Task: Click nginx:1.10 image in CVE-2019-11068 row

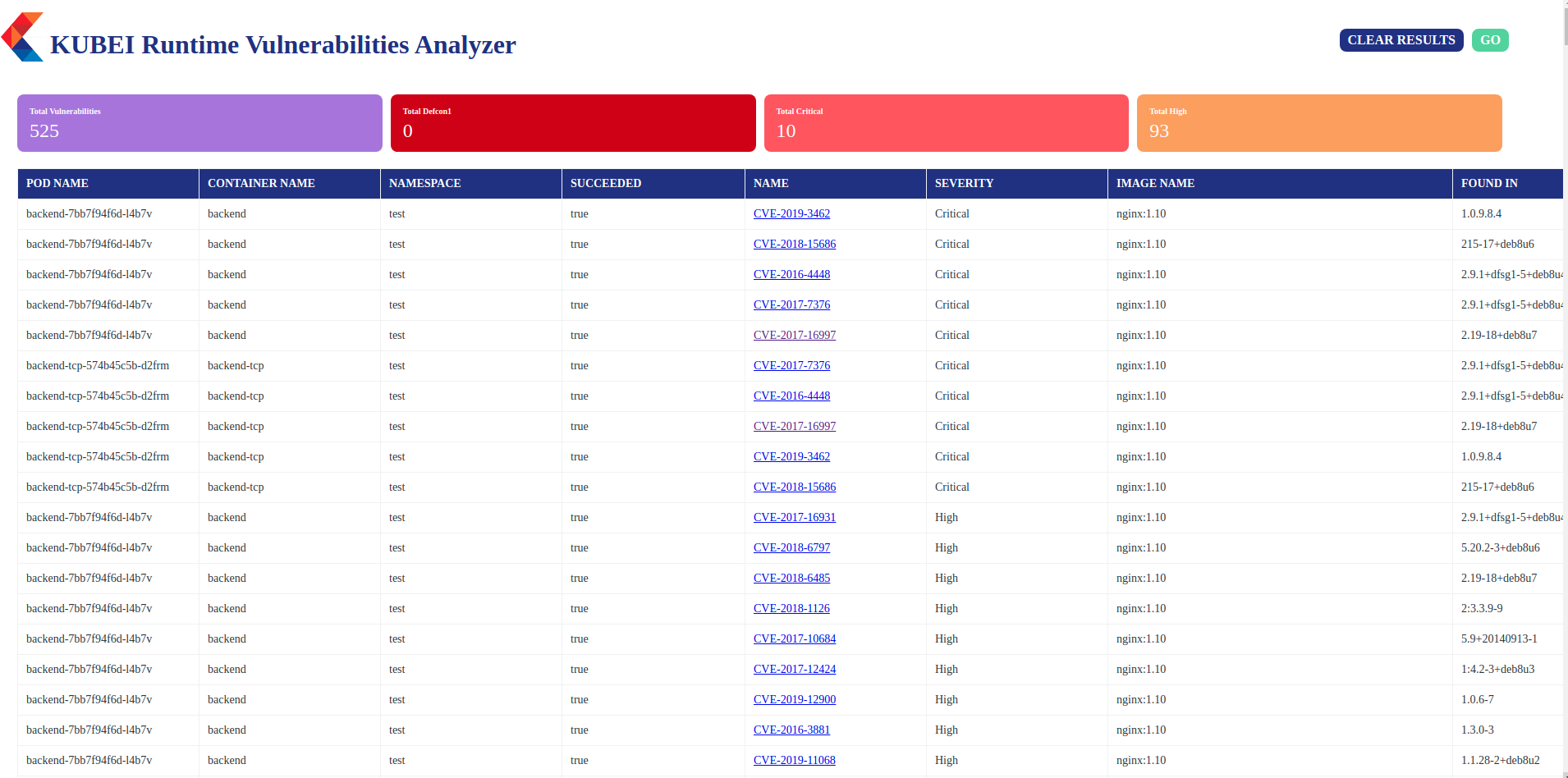Action: point(1141,760)
